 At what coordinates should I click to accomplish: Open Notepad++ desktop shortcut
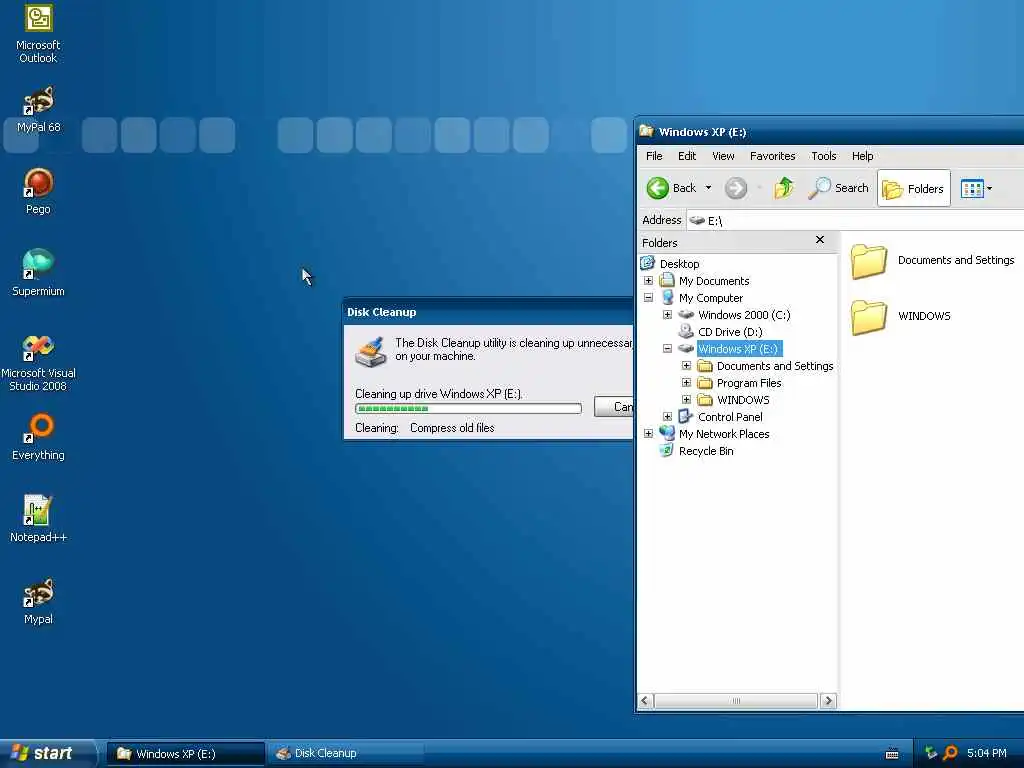click(x=38, y=518)
